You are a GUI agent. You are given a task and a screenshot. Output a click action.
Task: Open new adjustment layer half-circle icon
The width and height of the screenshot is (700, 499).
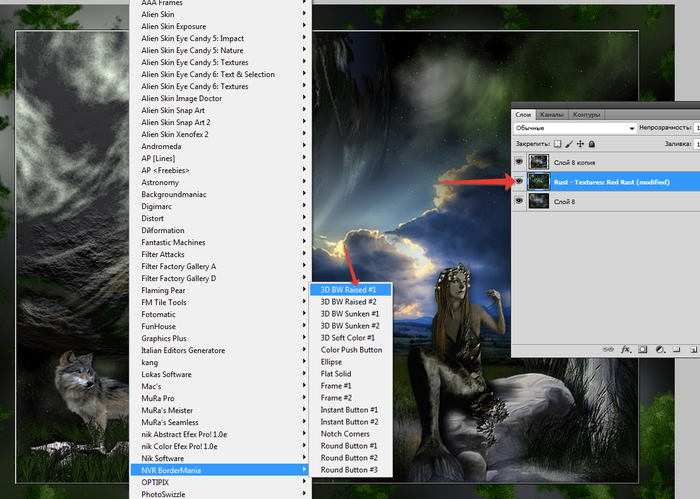(x=660, y=349)
